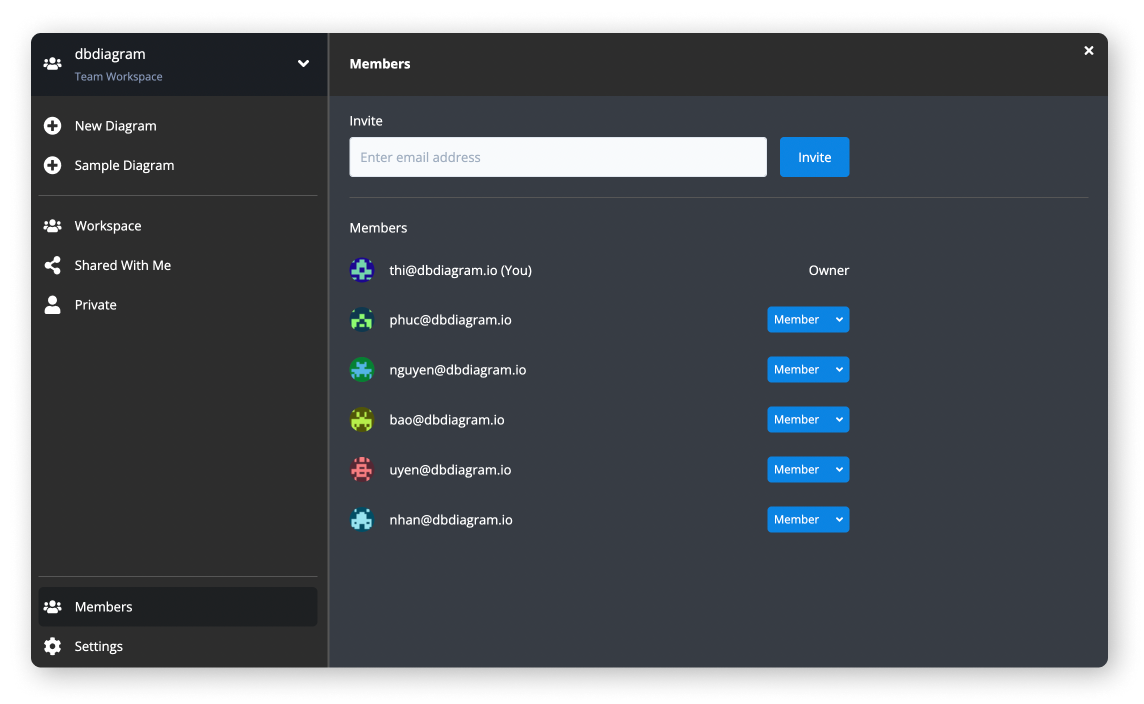
Task: Open Settings via the gear icon
Action: pos(52,646)
